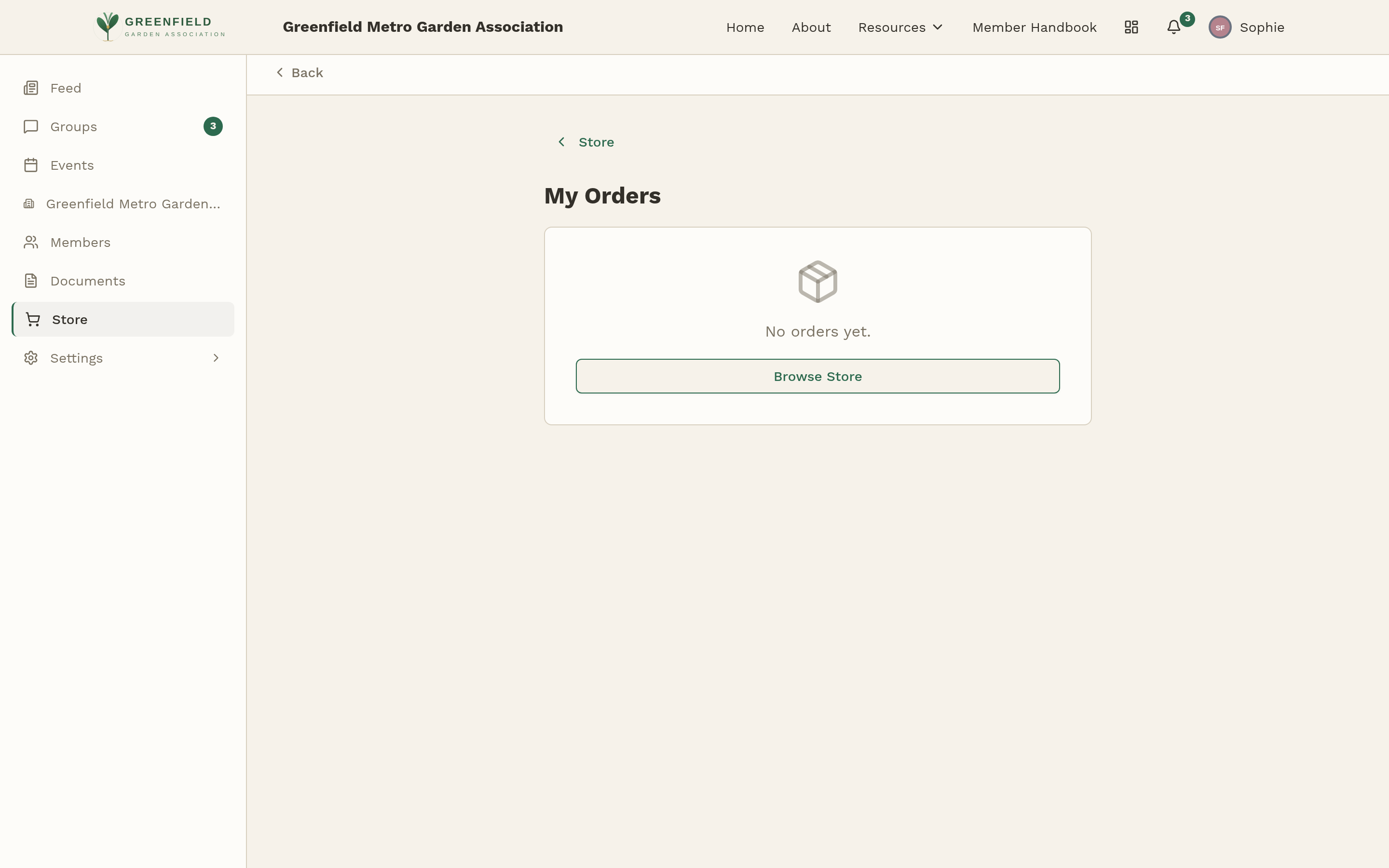Screen dimensions: 1389x868
Task: Select the Members people icon
Action: pos(31,242)
